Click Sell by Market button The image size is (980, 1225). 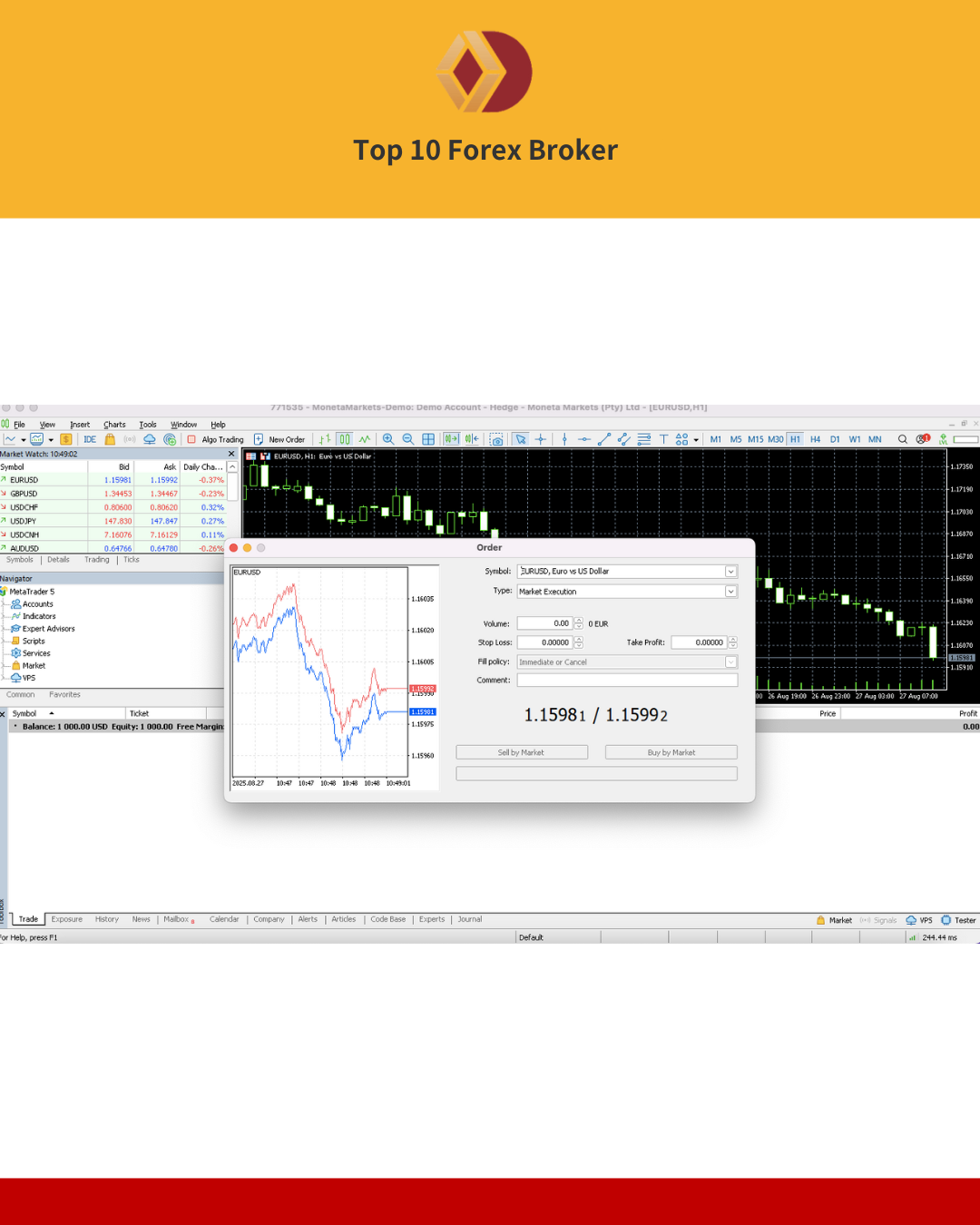point(522,752)
